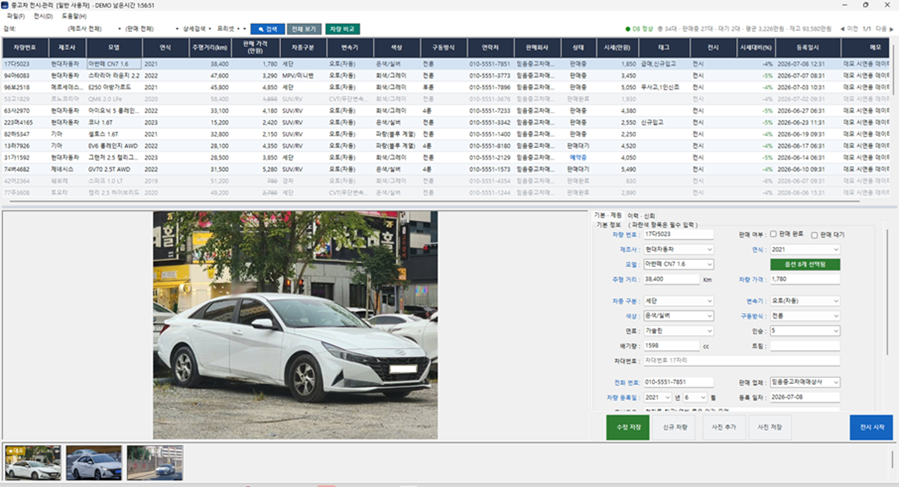Viewport: 899px width, 487px height.
Task: Go to previous page with 이전 arrow
Action: point(849,29)
